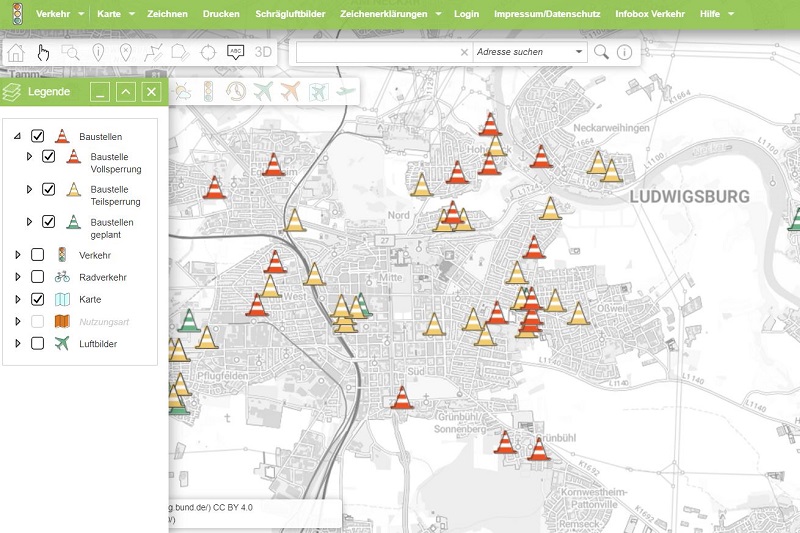The width and height of the screenshot is (800, 533).
Task: Click the traffic light quick-theme icon
Action: pos(208,92)
